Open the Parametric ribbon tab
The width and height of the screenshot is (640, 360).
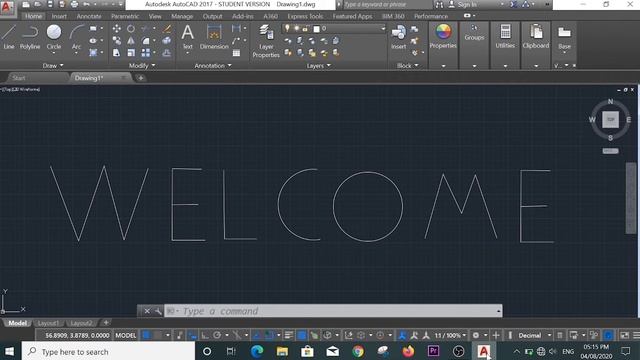click(x=125, y=16)
